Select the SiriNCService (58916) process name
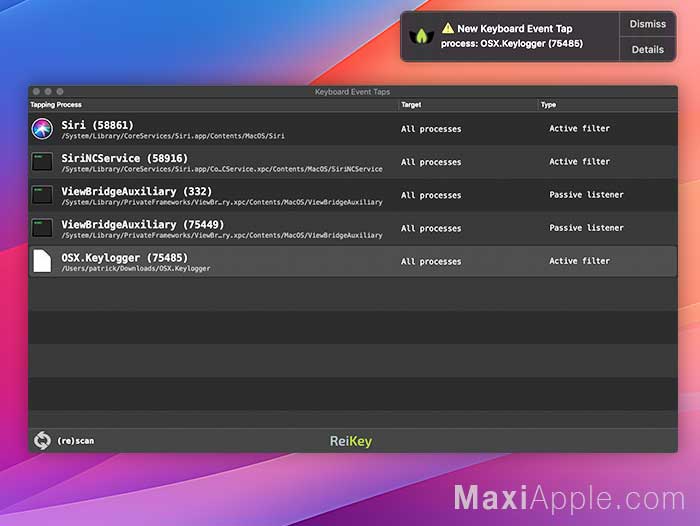The height and width of the screenshot is (526, 700). click(125, 158)
